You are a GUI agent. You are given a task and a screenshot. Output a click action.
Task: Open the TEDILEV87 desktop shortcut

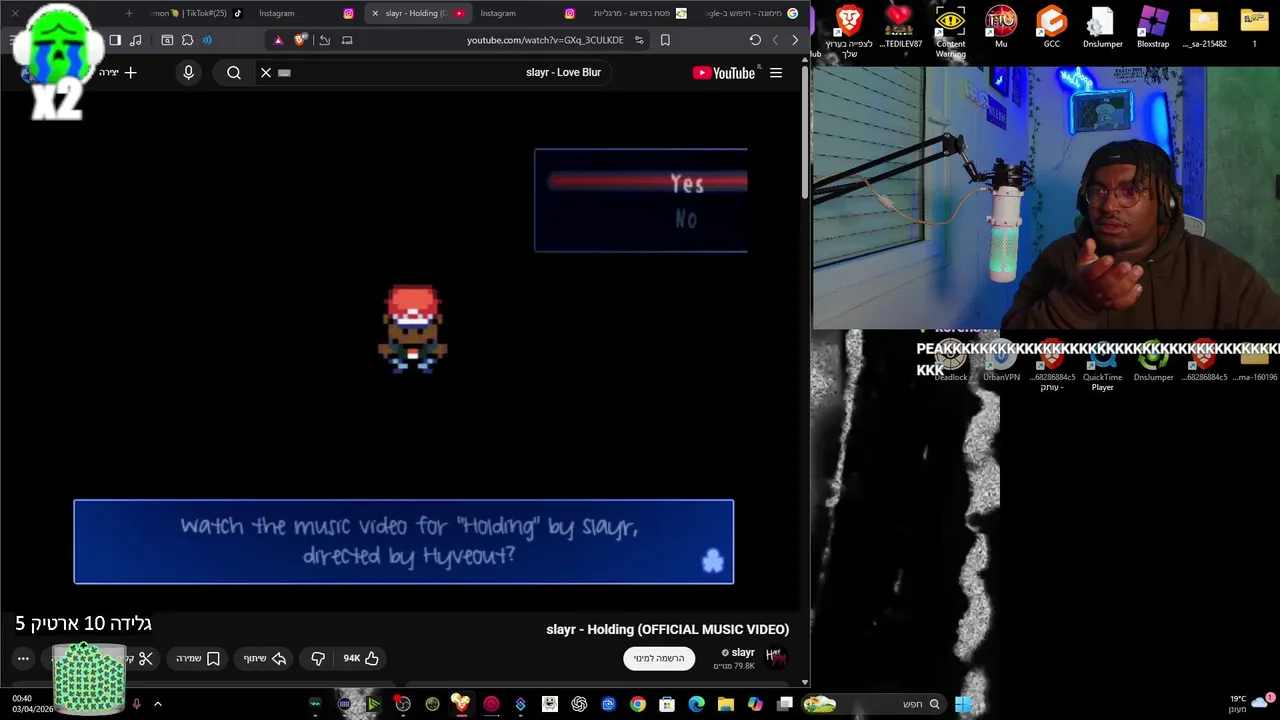(899, 27)
